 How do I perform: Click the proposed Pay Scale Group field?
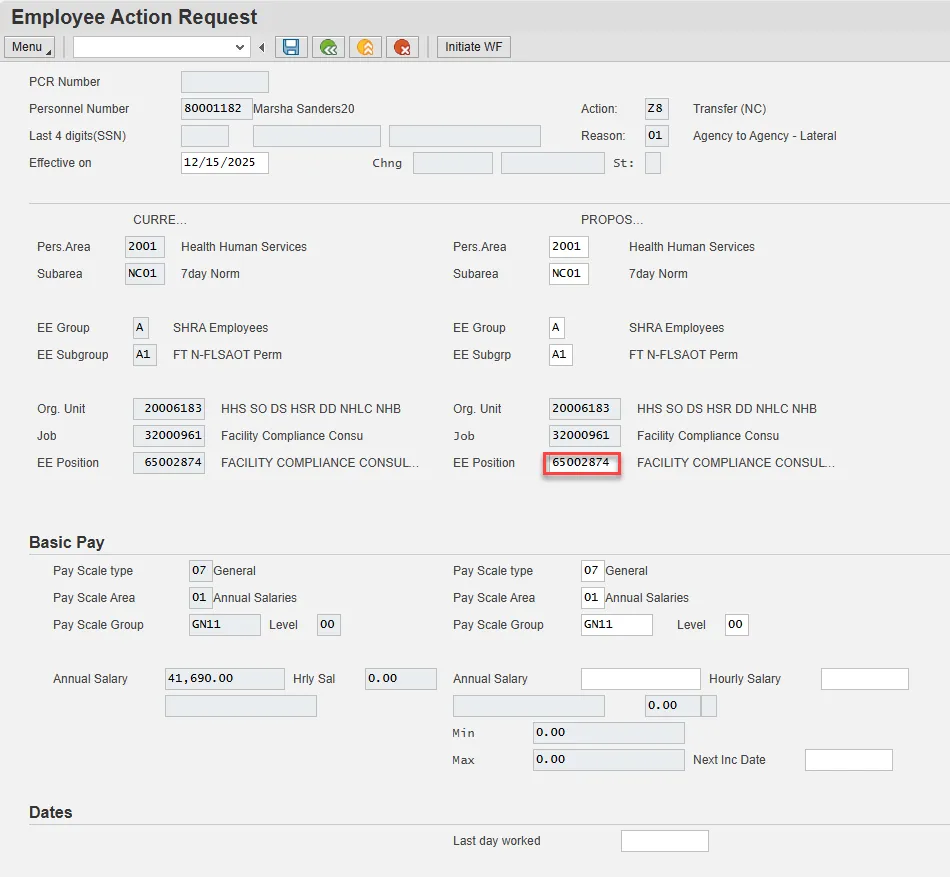616,625
